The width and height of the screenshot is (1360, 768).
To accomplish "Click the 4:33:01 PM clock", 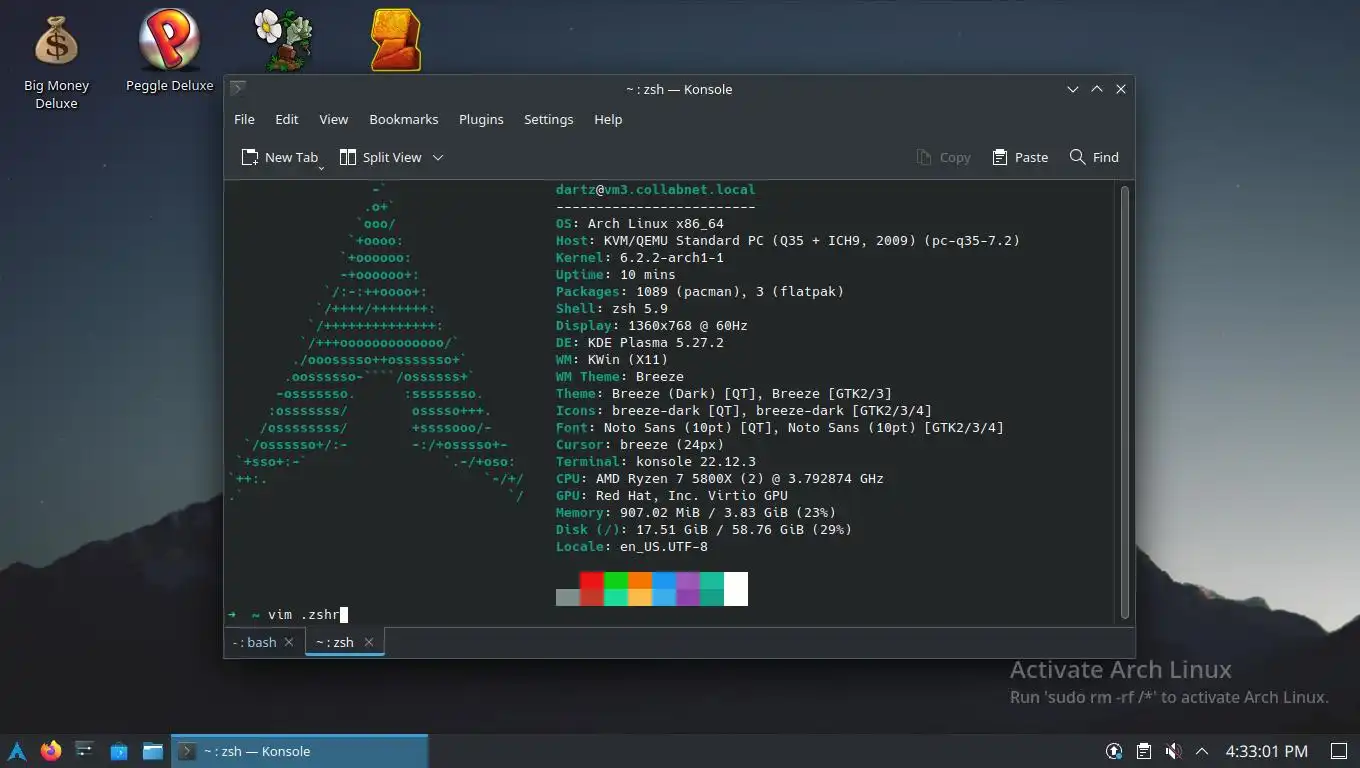I will [1266, 751].
